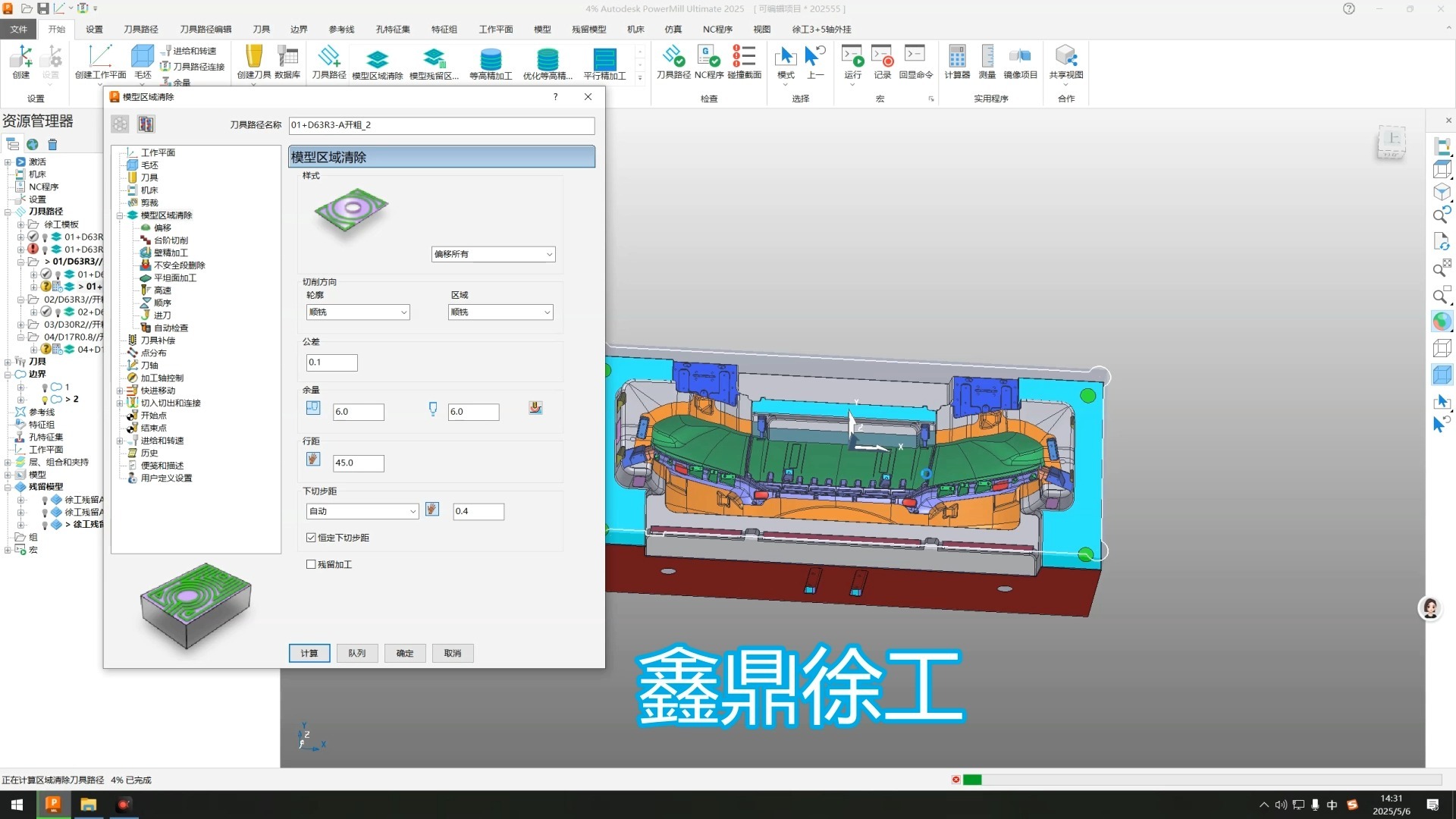This screenshot has width=1456, height=819.
Task: Open the 碰撞截面 check icon
Action: coord(744,56)
